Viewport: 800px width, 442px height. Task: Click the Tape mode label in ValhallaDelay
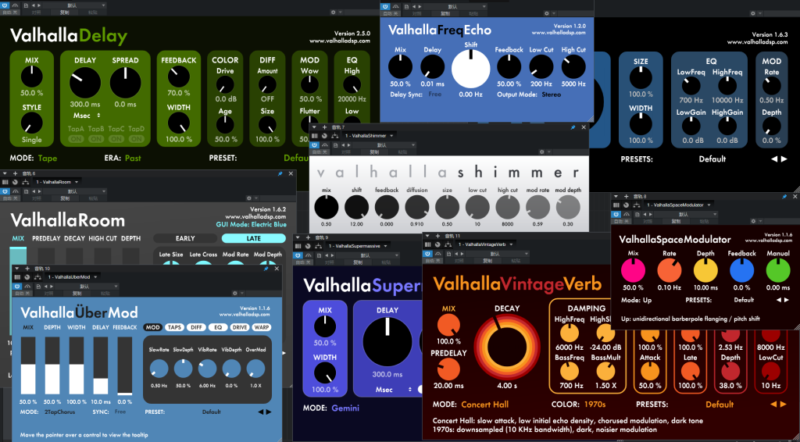[x=49, y=158]
